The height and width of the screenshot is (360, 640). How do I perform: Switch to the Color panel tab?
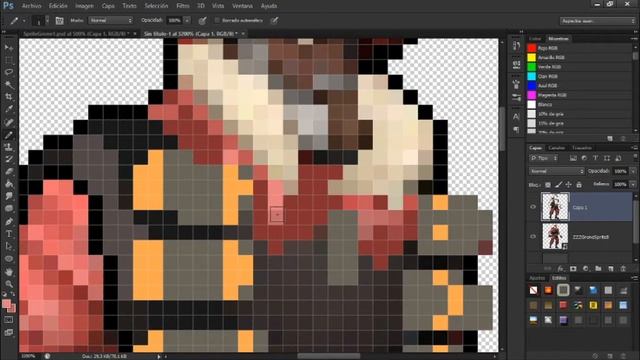tap(535, 39)
